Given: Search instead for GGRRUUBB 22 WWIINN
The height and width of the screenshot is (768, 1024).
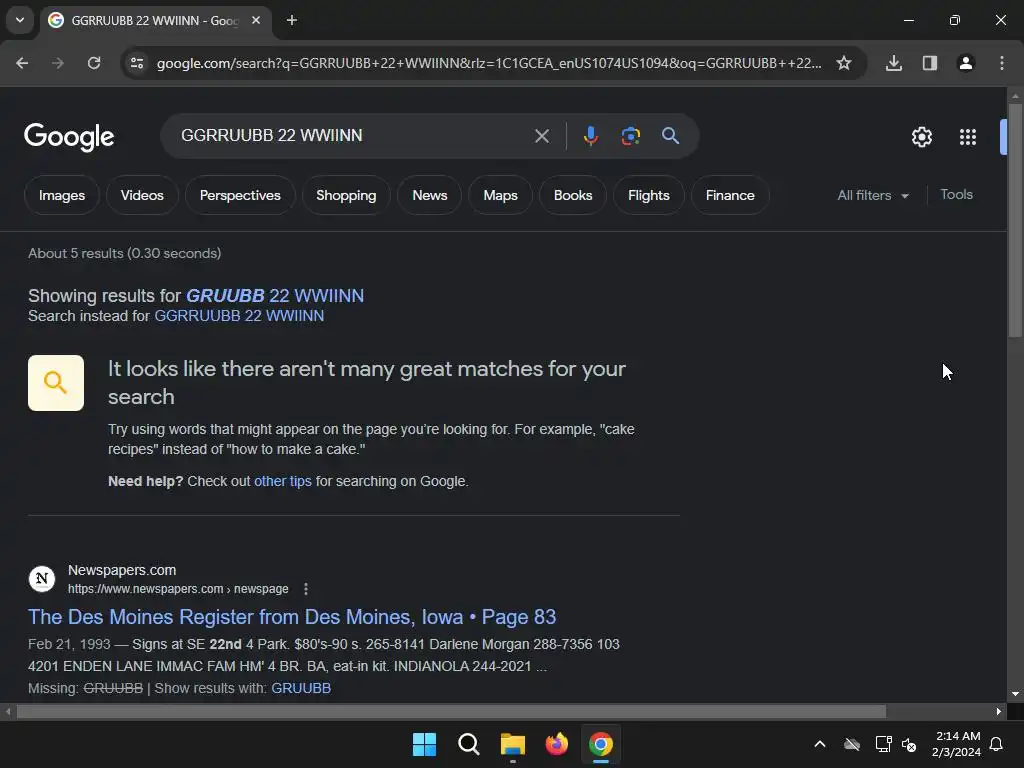Looking at the screenshot, I should (239, 316).
